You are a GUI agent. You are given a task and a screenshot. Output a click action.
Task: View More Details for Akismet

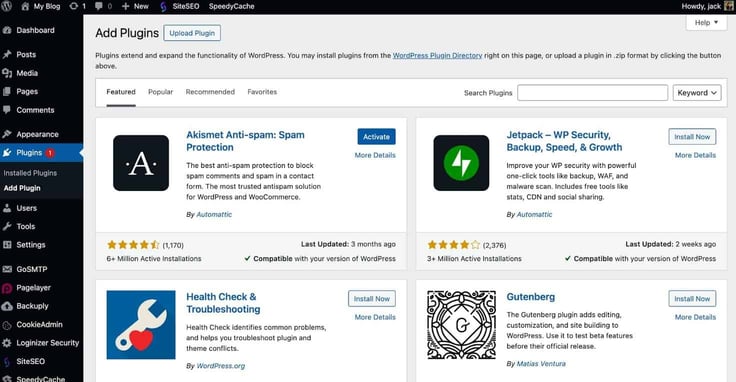[x=375, y=155]
